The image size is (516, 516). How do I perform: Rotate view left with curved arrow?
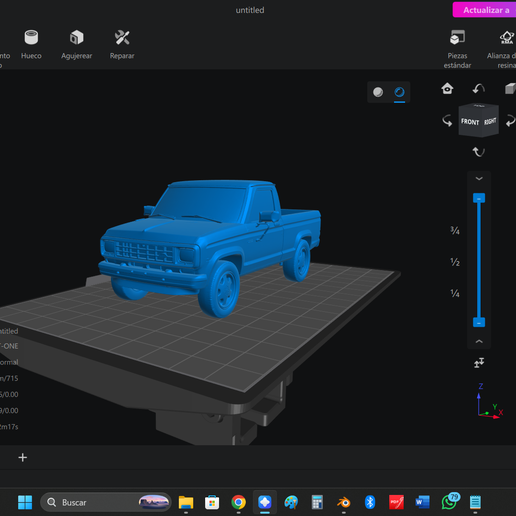447,121
